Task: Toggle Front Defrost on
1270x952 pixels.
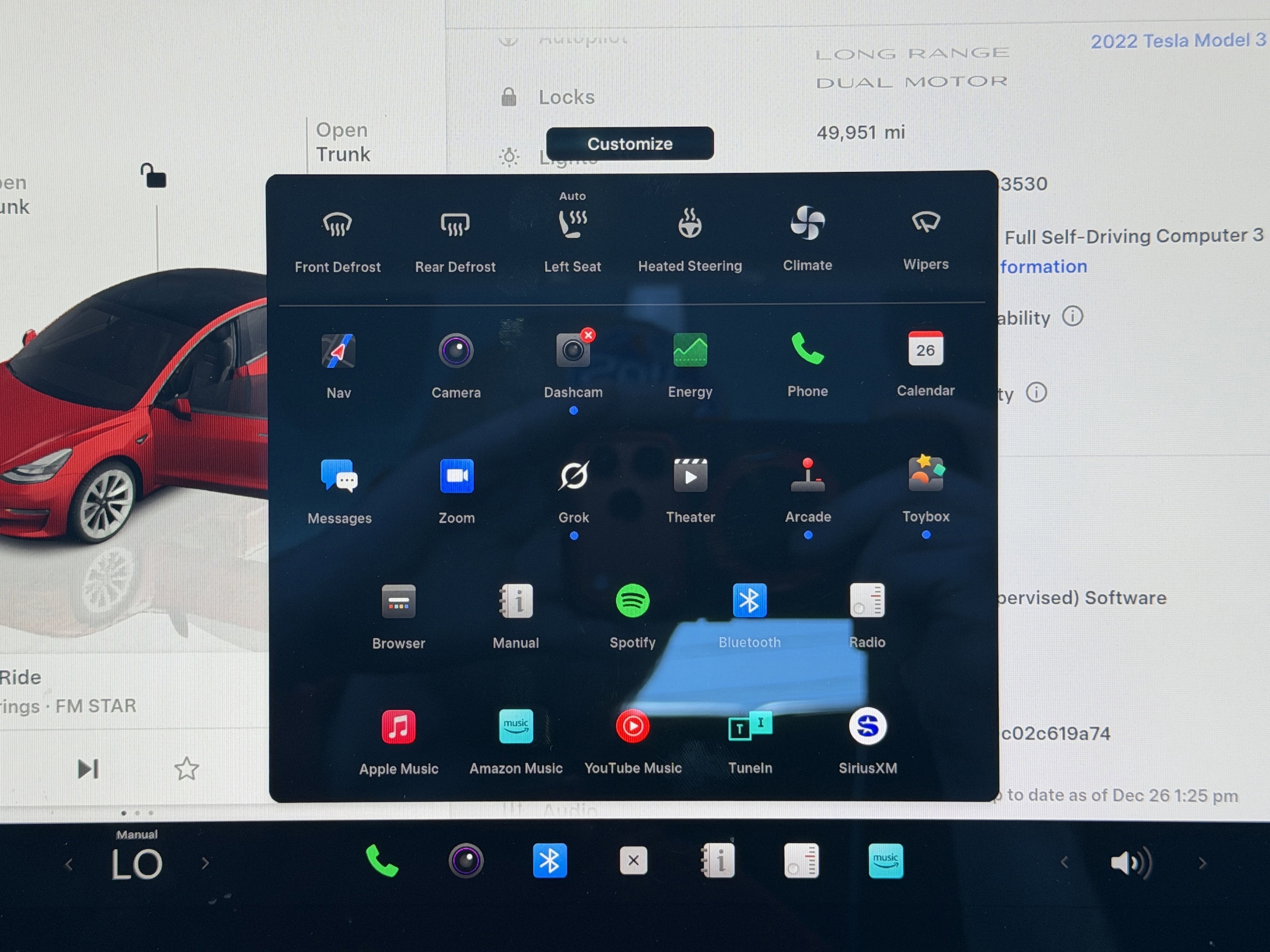Action: (338, 225)
